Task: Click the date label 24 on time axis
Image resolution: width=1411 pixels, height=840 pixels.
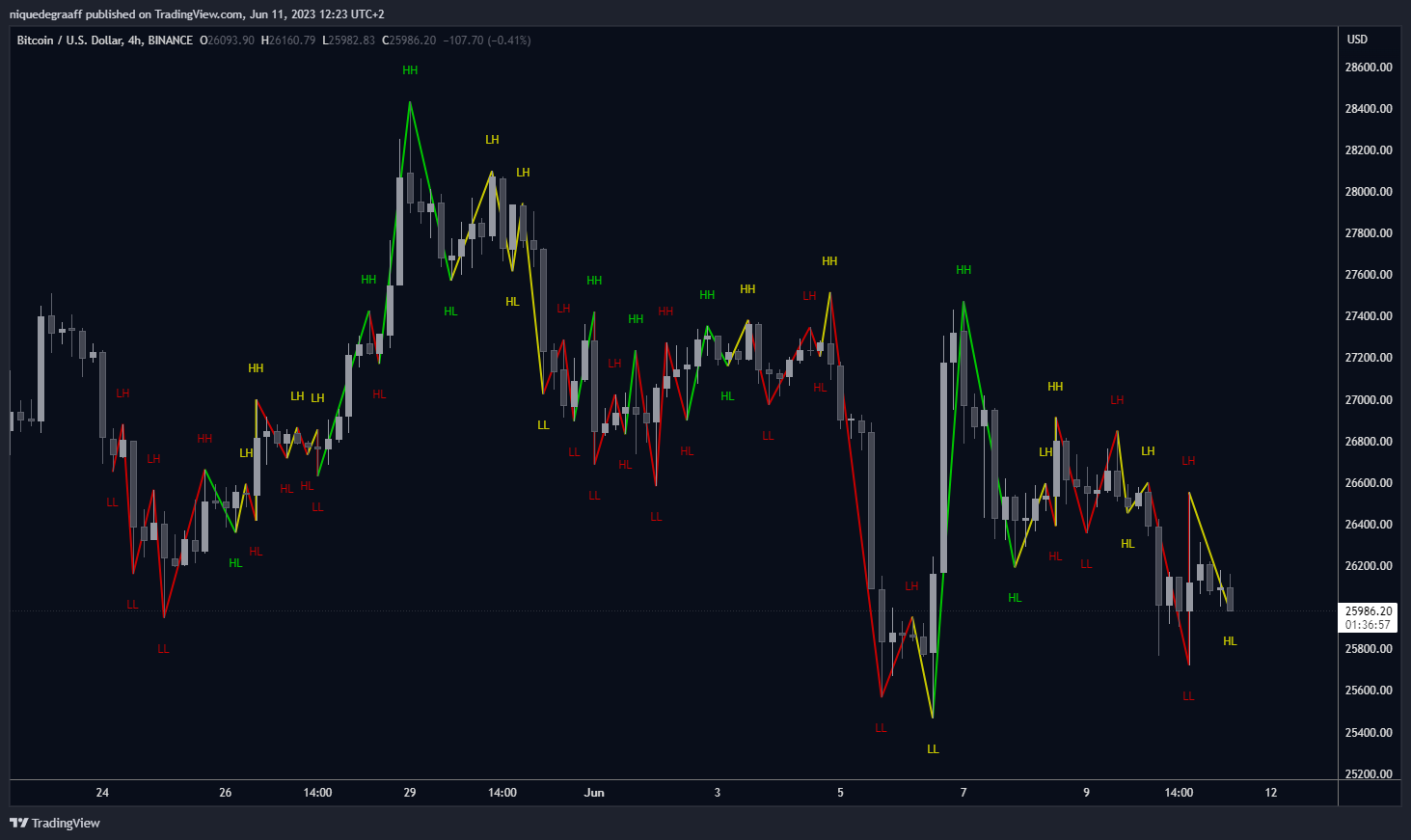Action: 102,793
